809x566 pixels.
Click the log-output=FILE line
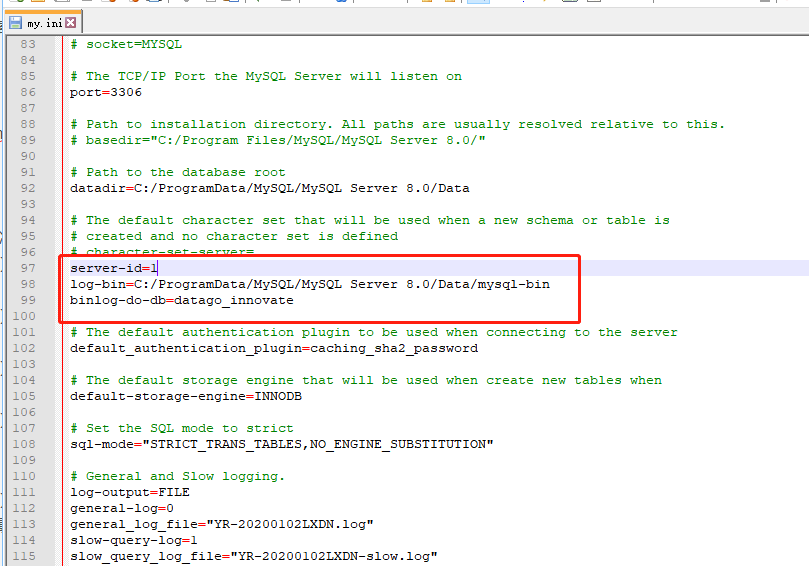(130, 492)
